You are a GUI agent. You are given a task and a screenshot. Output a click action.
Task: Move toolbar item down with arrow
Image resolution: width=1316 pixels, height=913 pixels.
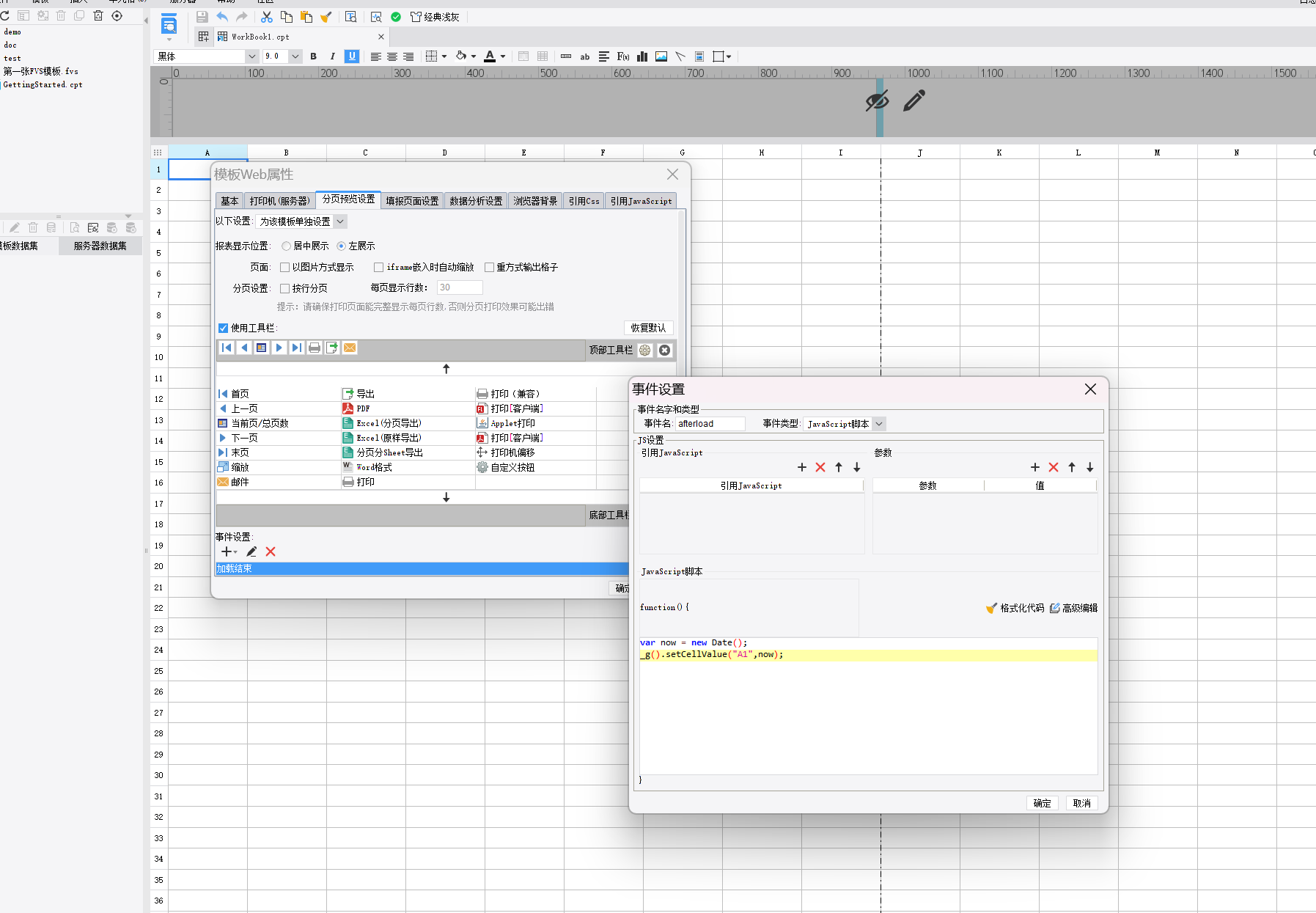click(446, 497)
